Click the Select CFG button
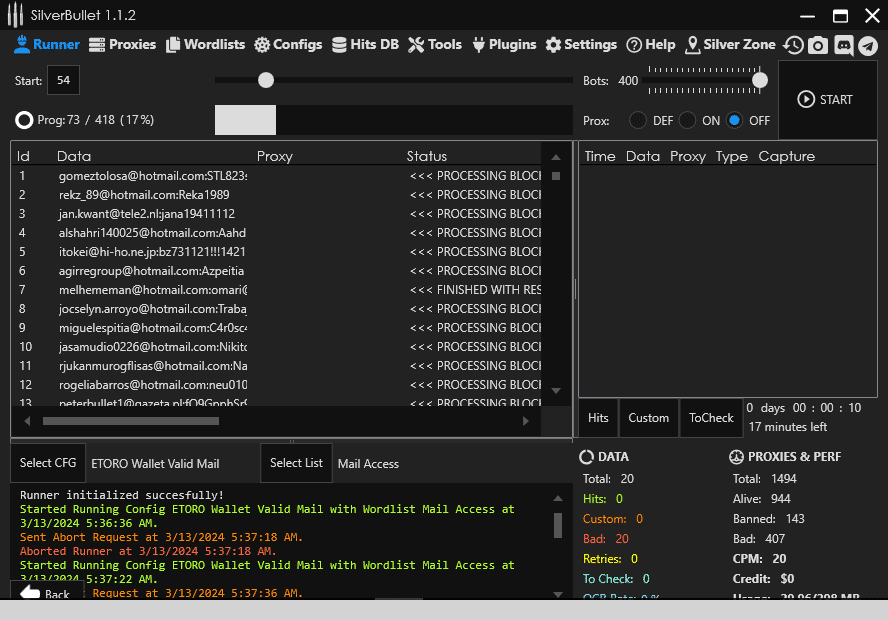Image resolution: width=888 pixels, height=620 pixels. 48,463
